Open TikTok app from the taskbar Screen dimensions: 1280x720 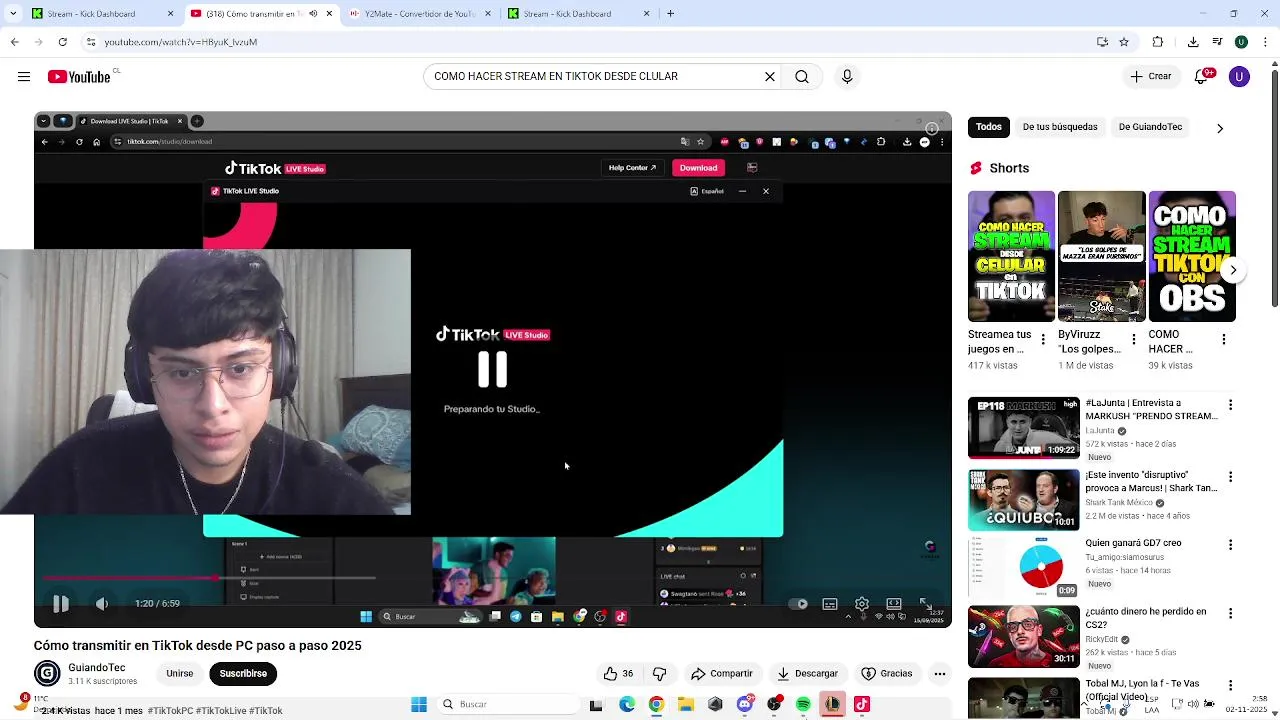click(x=862, y=705)
